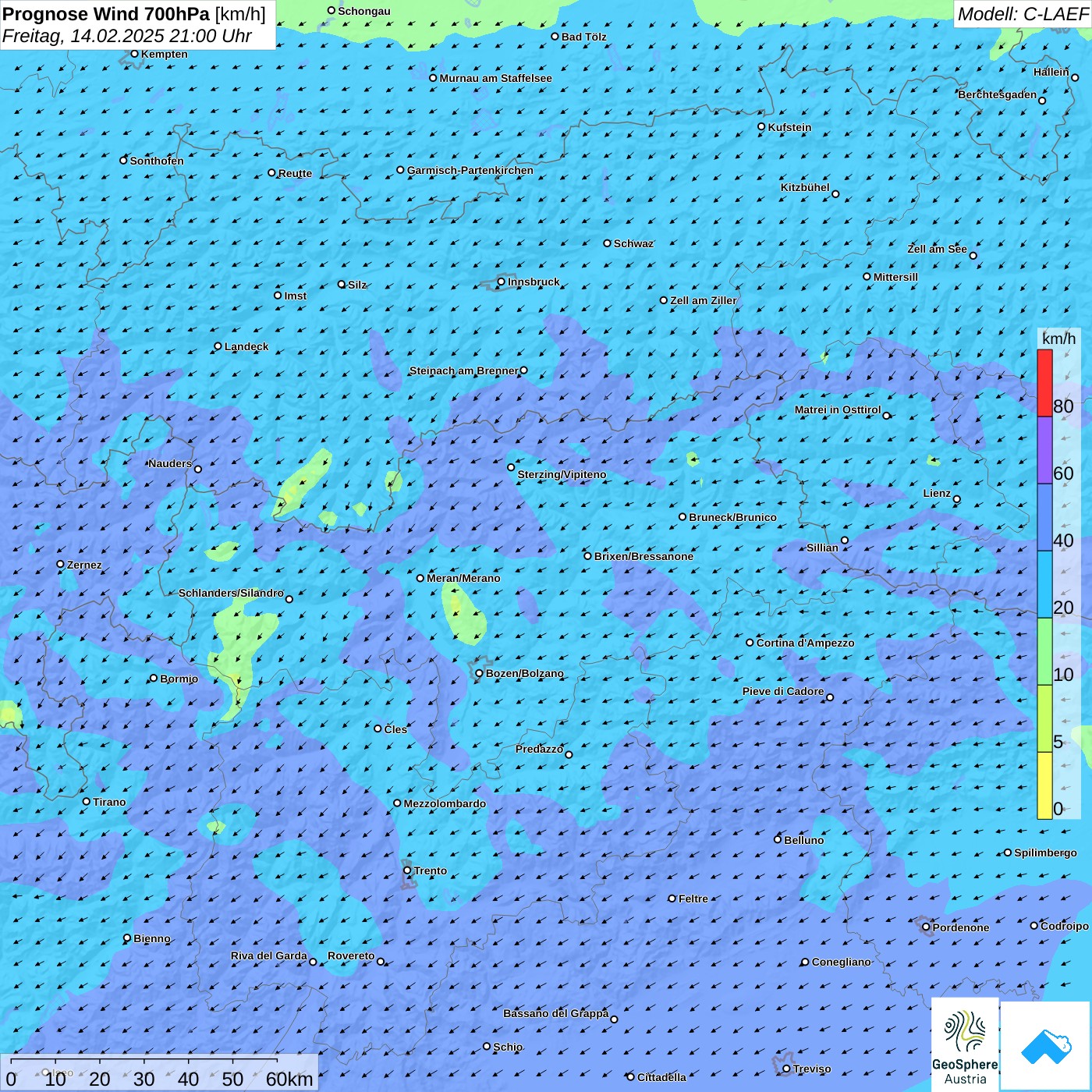Click the Zell am See label
Viewport: 1092px width, 1092px height.
pos(937,249)
